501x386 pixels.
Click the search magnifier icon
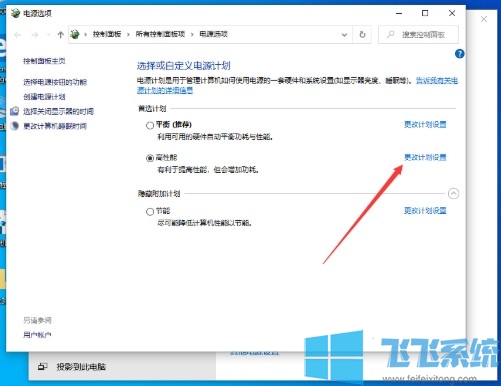390,34
